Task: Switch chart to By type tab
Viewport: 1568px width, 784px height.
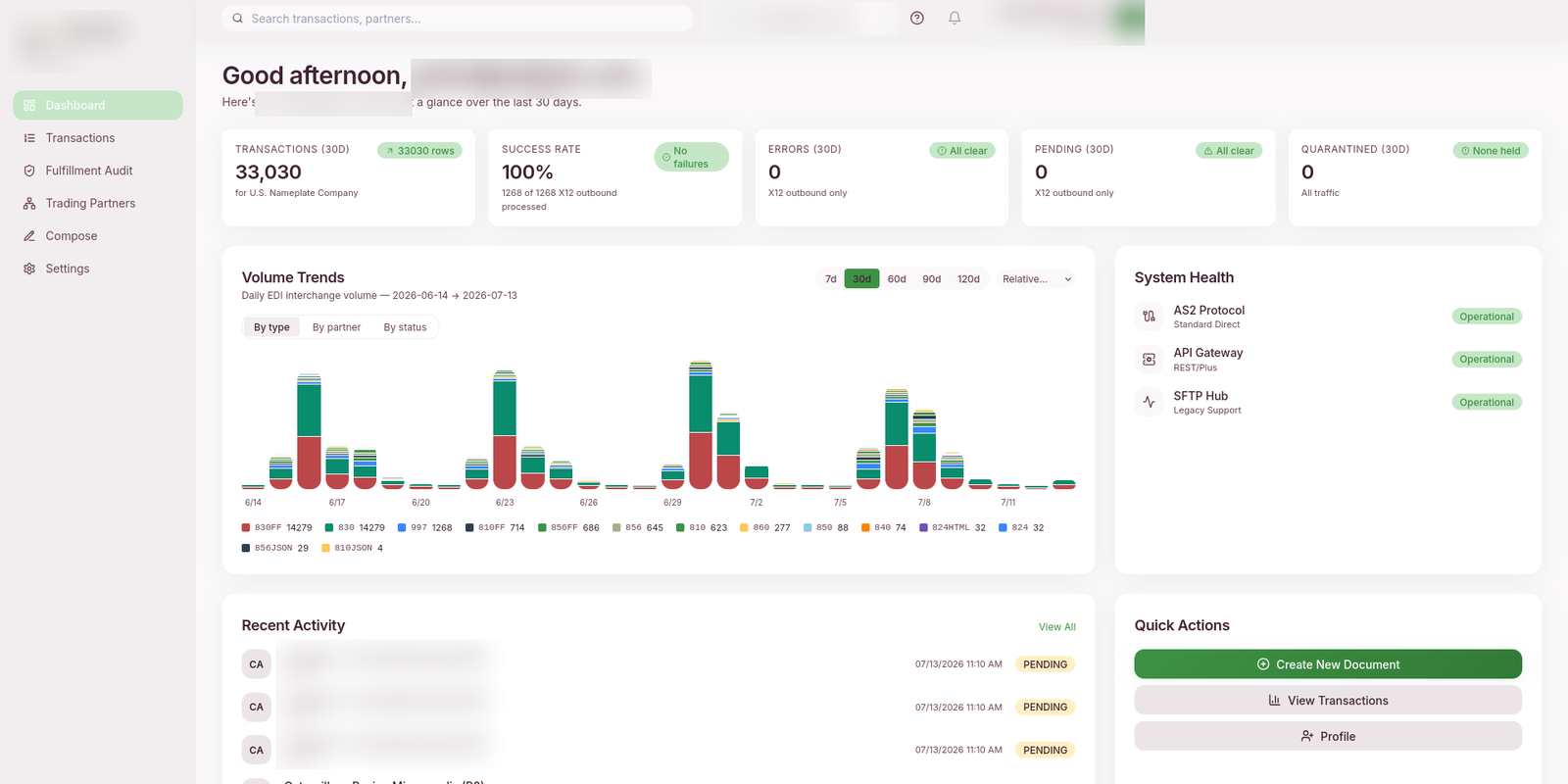Action: click(x=271, y=327)
